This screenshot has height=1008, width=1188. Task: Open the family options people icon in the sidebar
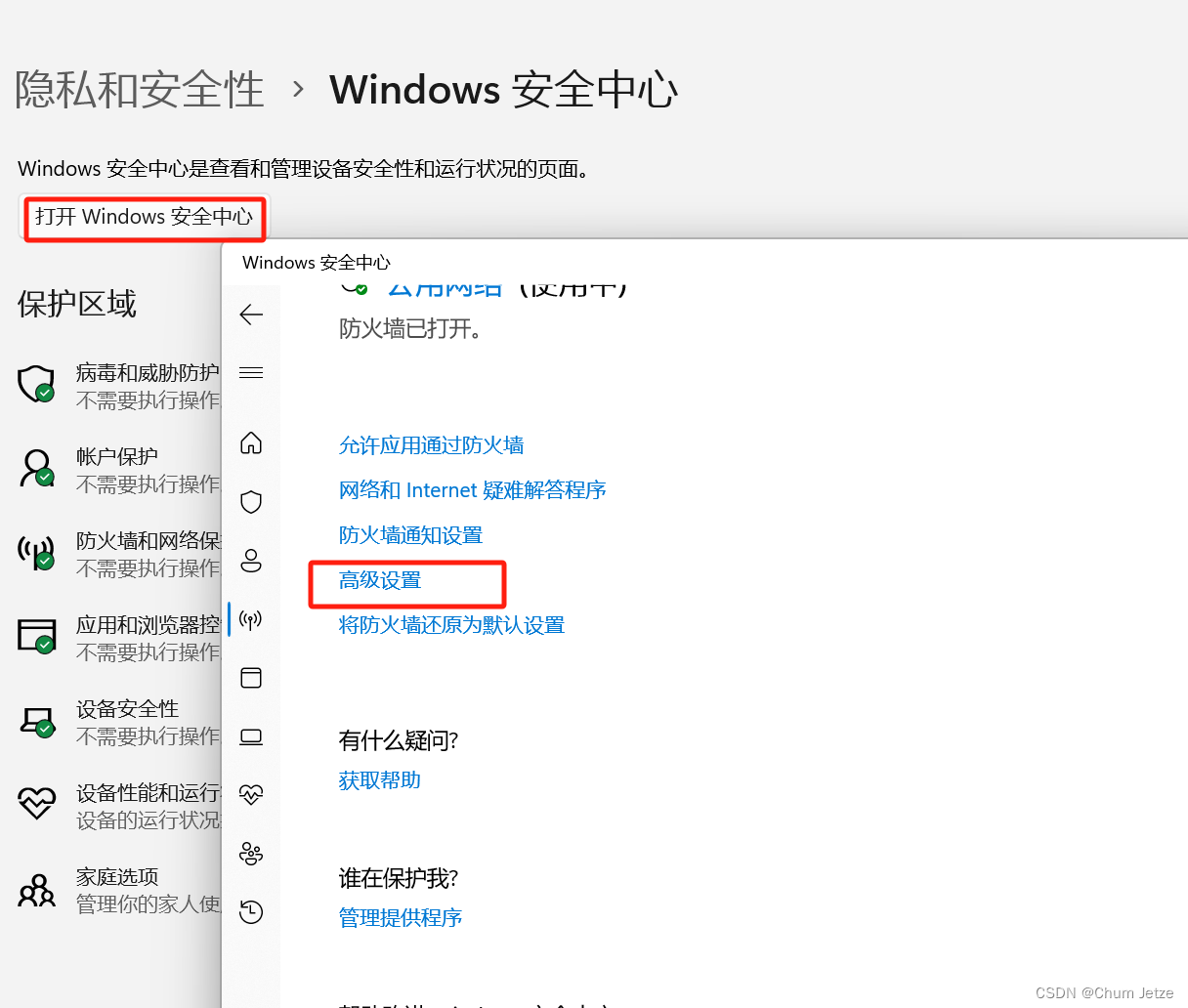point(251,854)
